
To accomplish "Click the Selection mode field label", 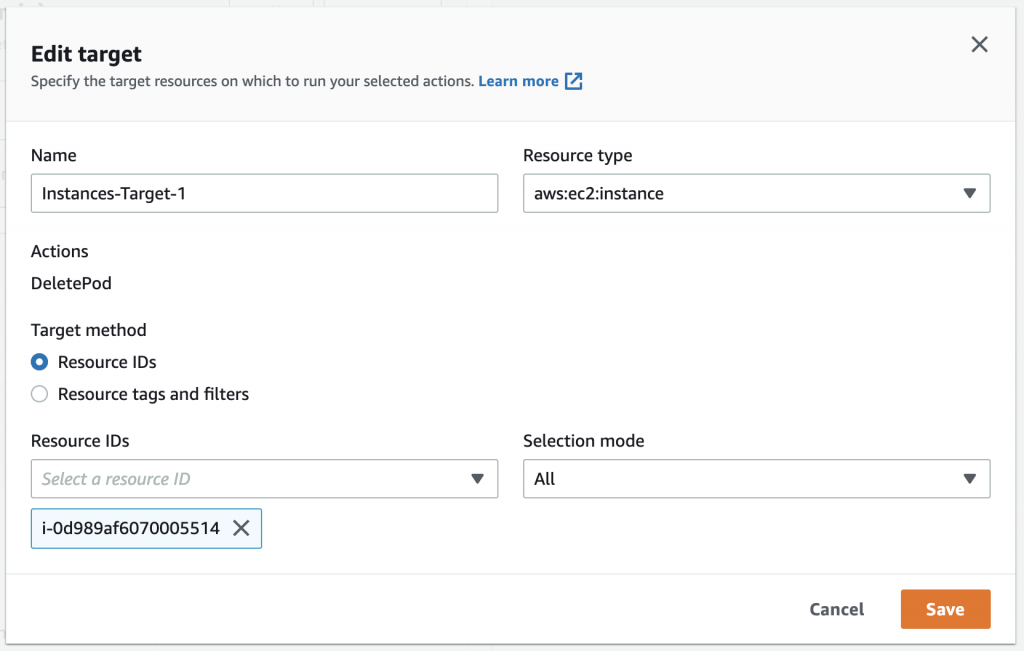I will point(583,440).
